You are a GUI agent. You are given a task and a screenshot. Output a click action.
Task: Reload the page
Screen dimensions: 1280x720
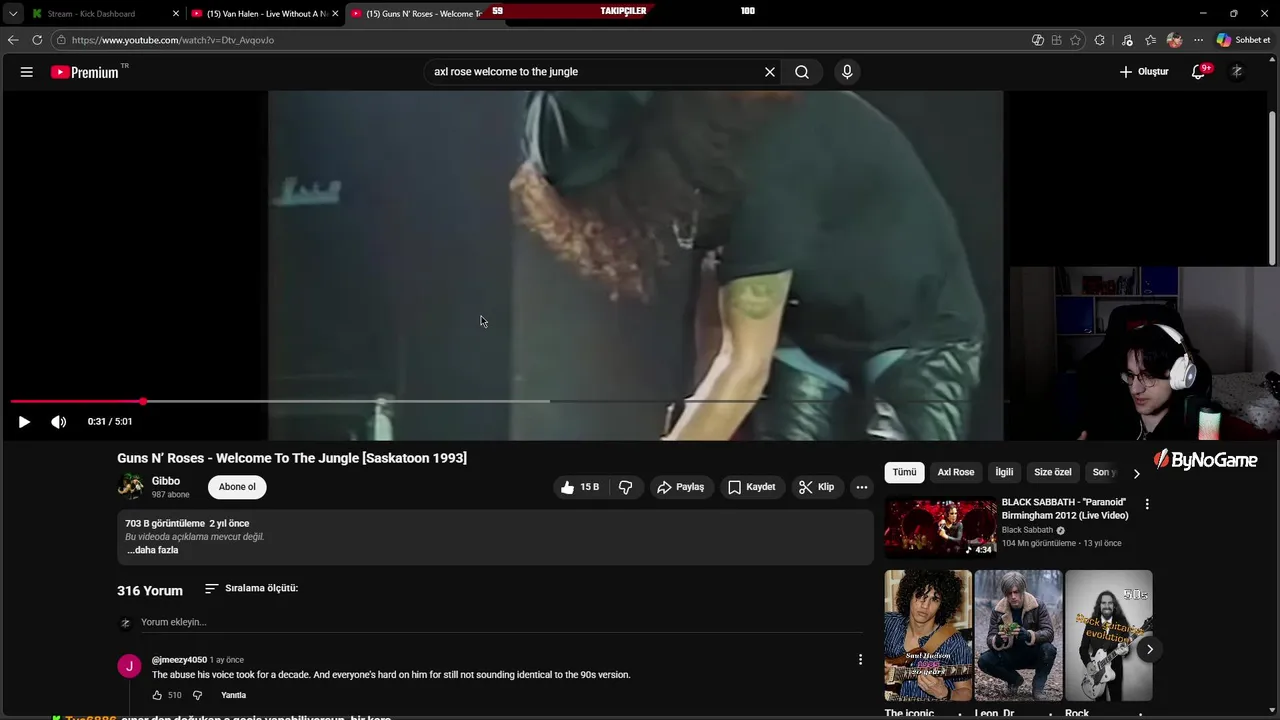(x=37, y=40)
